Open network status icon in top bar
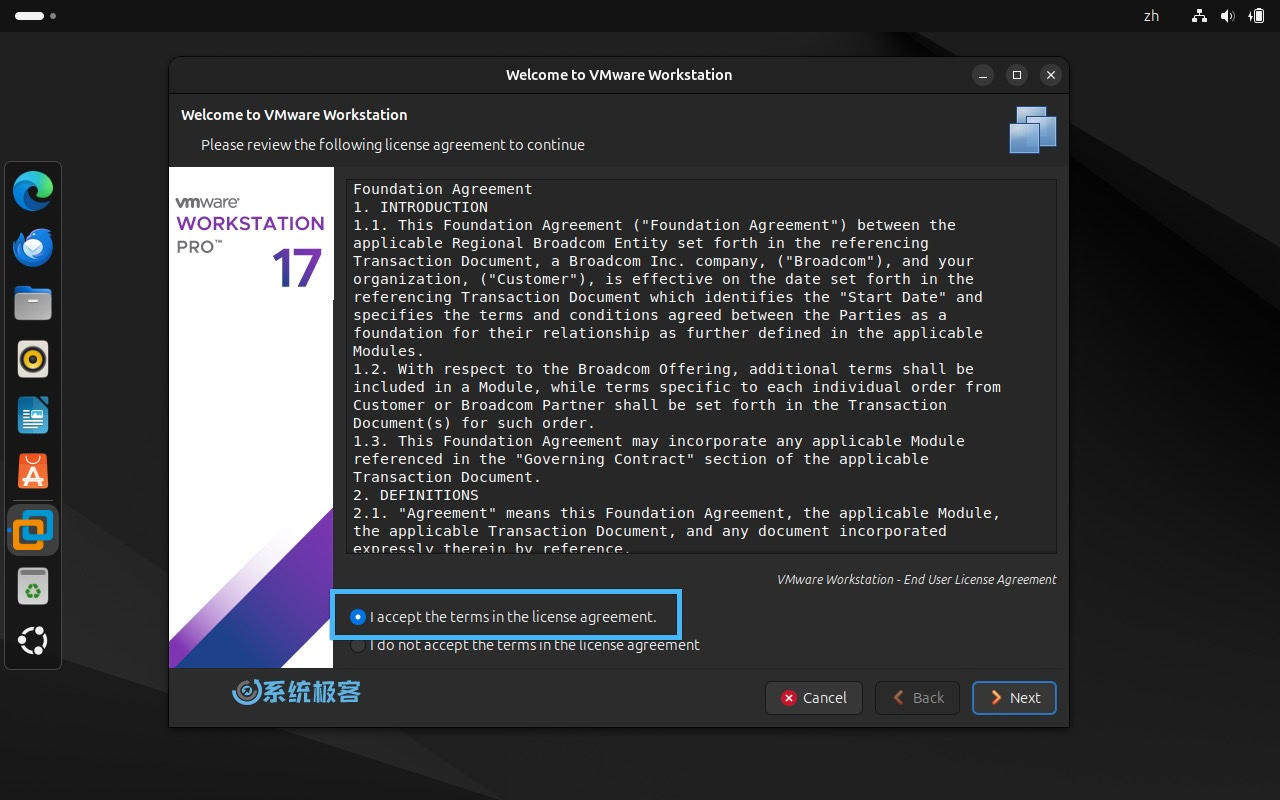 coord(1199,16)
